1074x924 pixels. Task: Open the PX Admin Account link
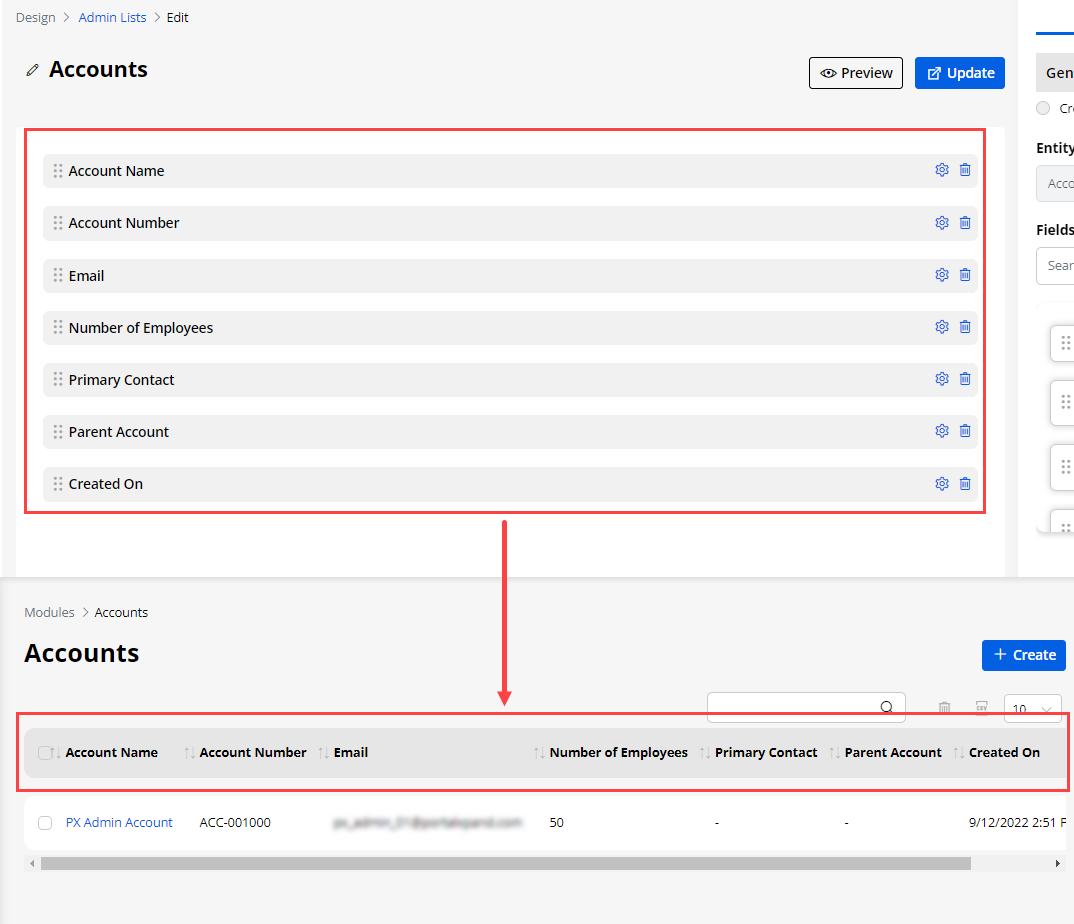point(119,823)
